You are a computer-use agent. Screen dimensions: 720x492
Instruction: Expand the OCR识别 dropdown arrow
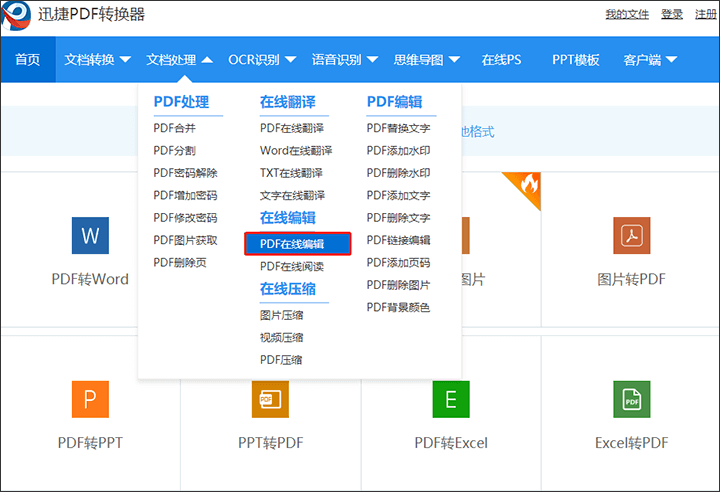(290, 60)
